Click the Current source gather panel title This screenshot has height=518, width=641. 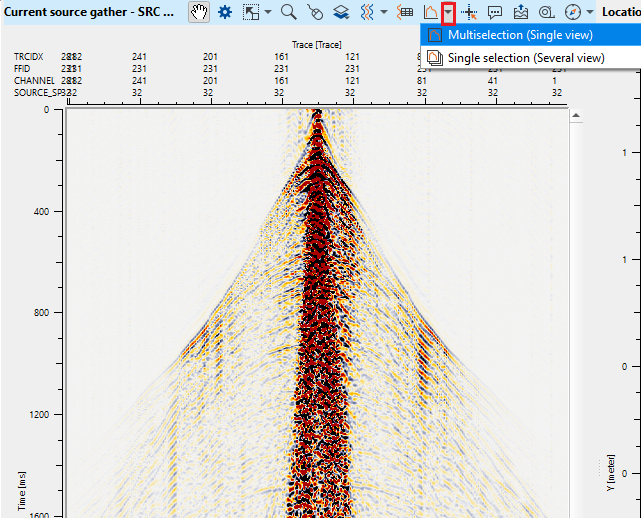tap(90, 12)
